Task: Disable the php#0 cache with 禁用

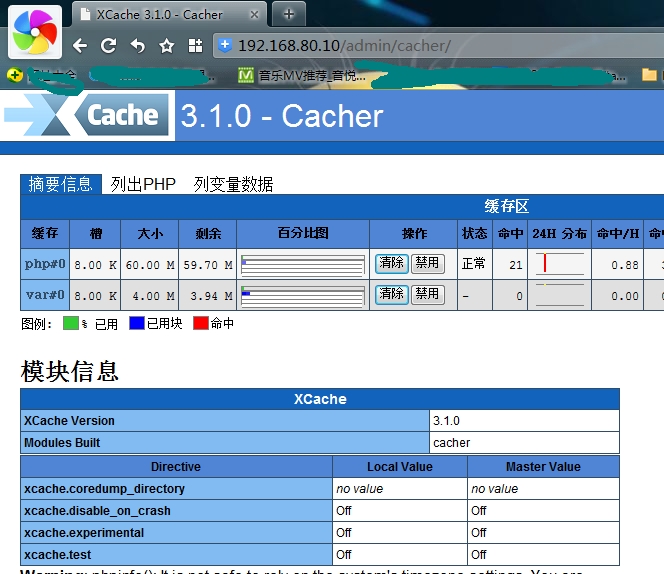Action: [x=427, y=263]
